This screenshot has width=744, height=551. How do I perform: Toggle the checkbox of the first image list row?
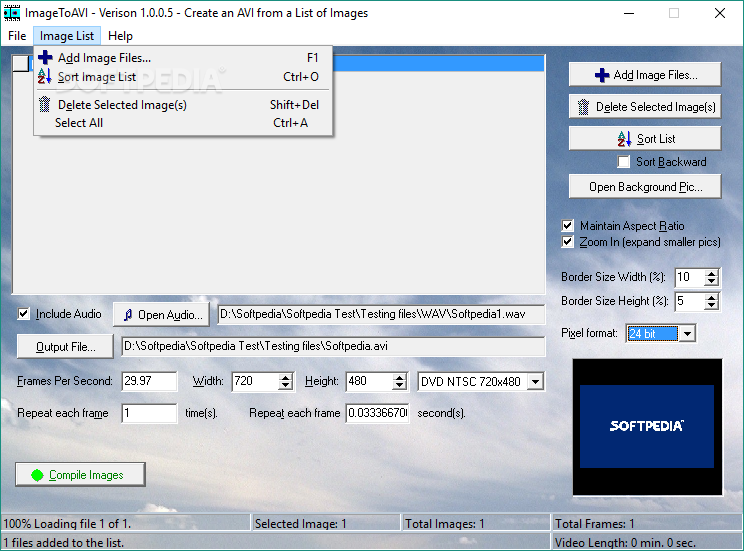(x=20, y=64)
